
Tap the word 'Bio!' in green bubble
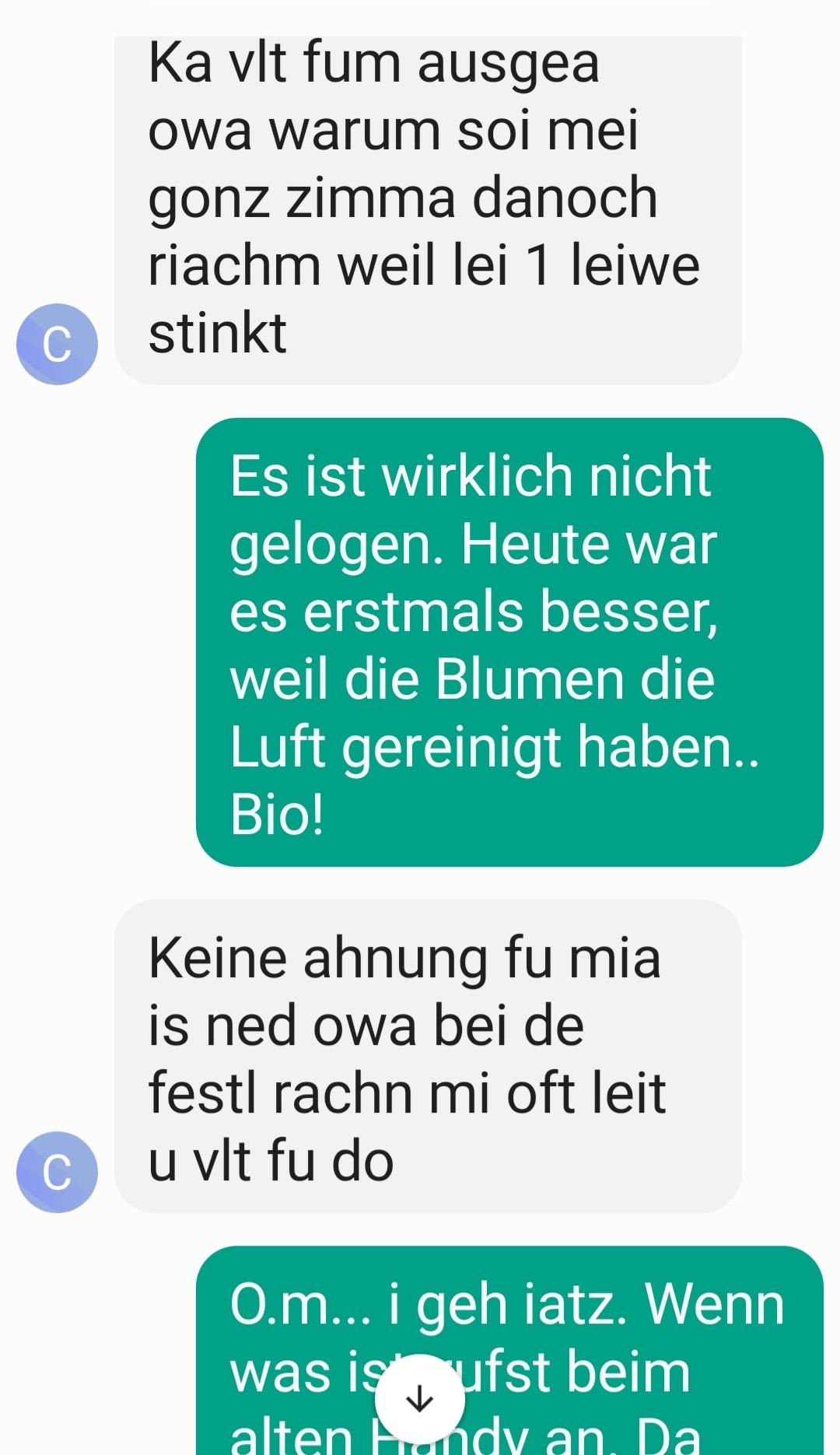pyautogui.click(x=277, y=815)
